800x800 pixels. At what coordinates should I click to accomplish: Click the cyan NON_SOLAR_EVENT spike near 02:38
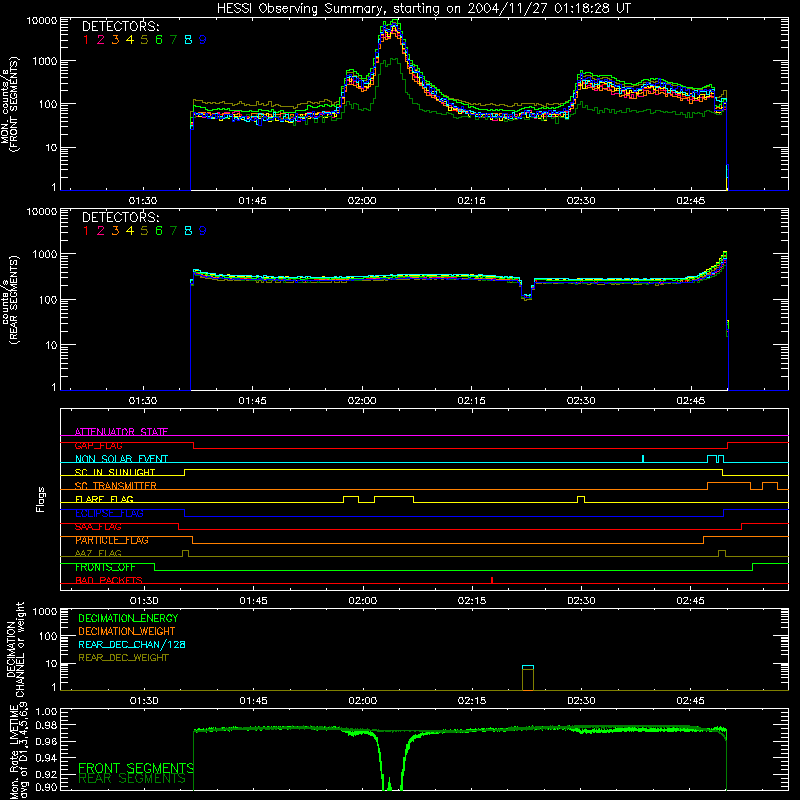point(643,458)
